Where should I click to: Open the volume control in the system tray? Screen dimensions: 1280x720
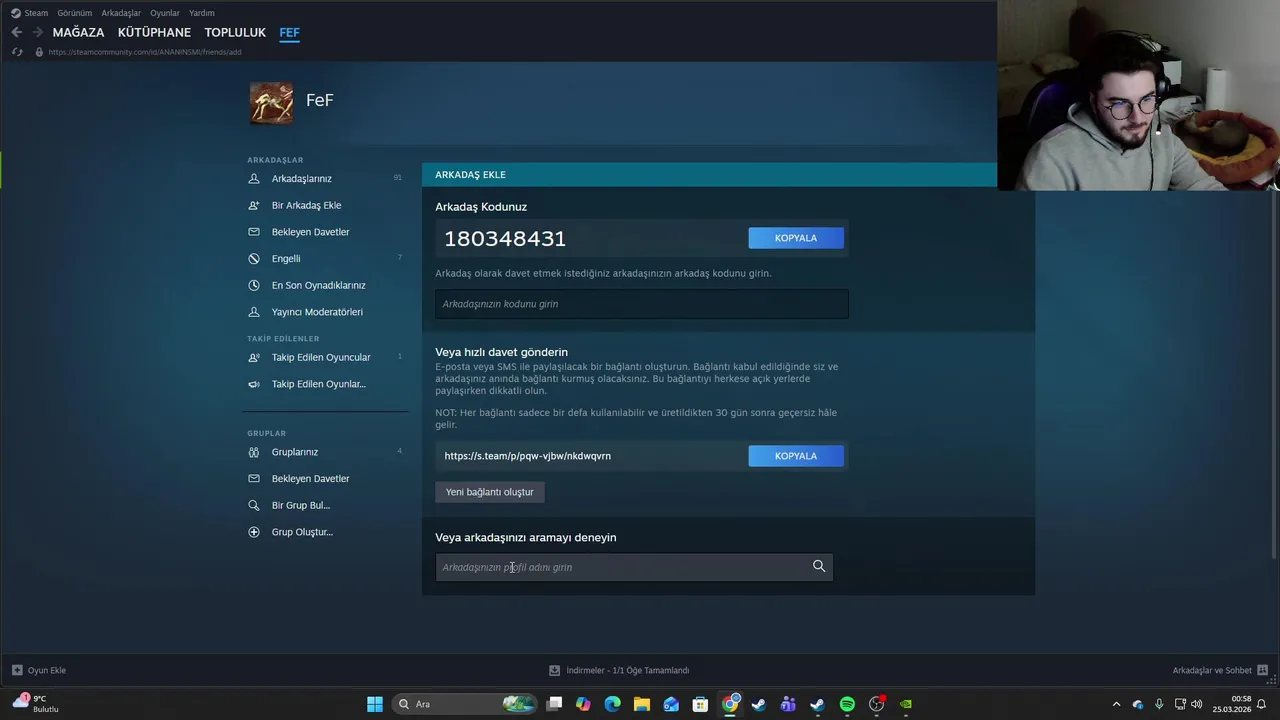coord(1197,704)
